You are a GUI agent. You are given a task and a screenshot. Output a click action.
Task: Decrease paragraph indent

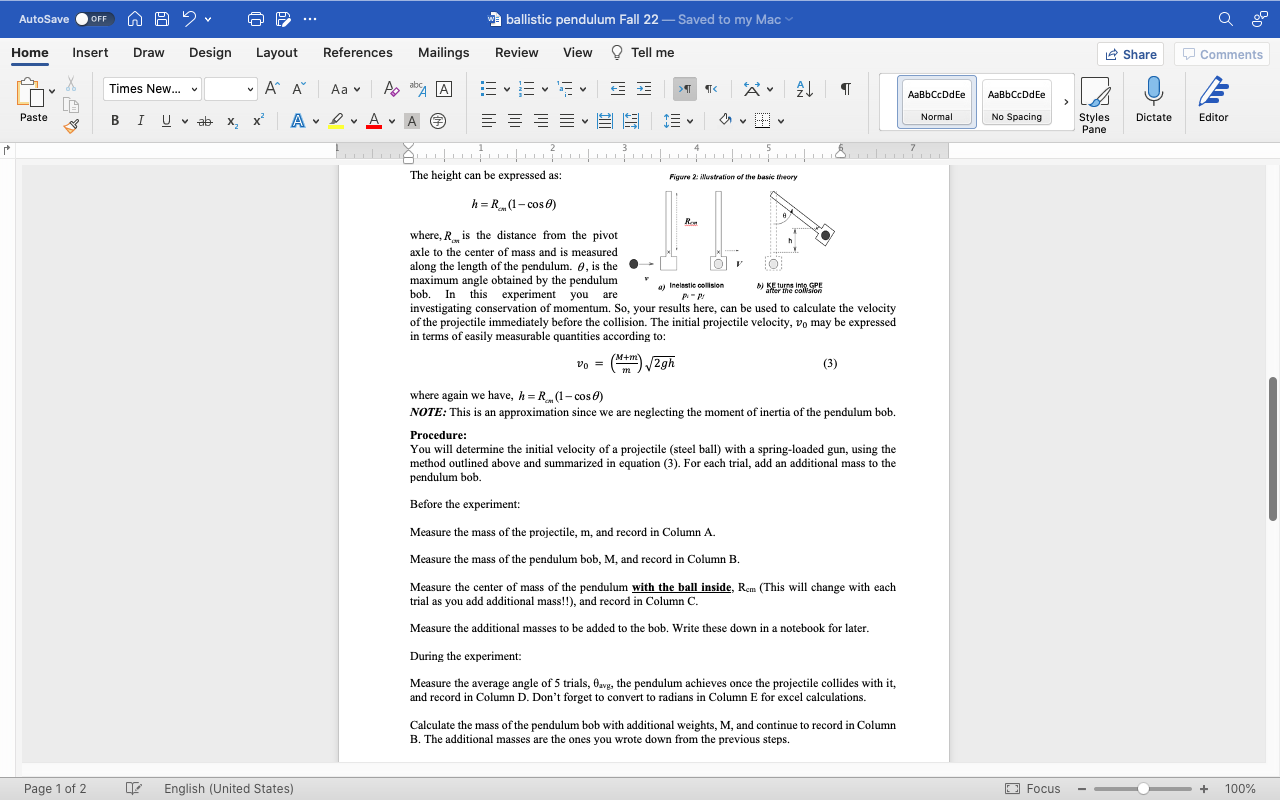click(x=618, y=89)
